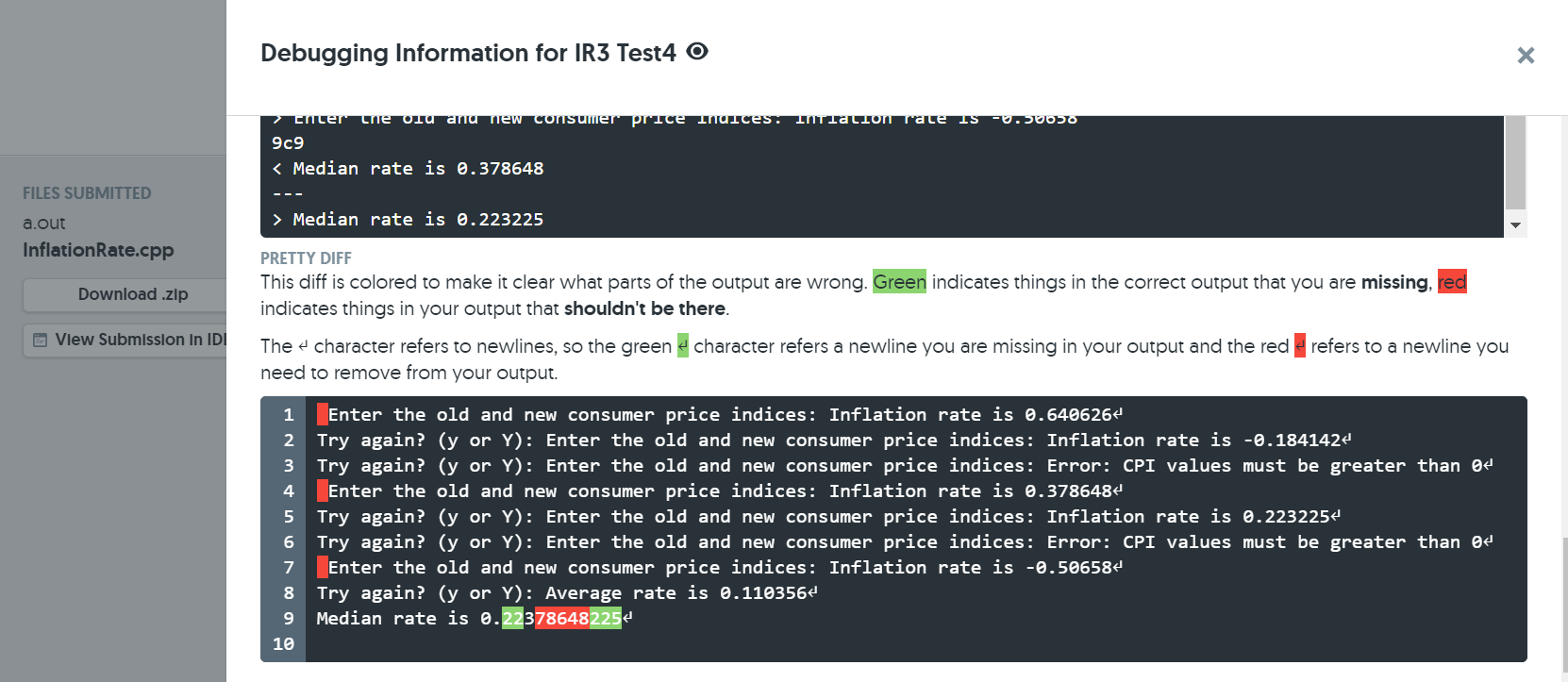Viewport: 1568px width, 682px height.
Task: Select the PRETTY DIFF section label
Action: click(306, 258)
